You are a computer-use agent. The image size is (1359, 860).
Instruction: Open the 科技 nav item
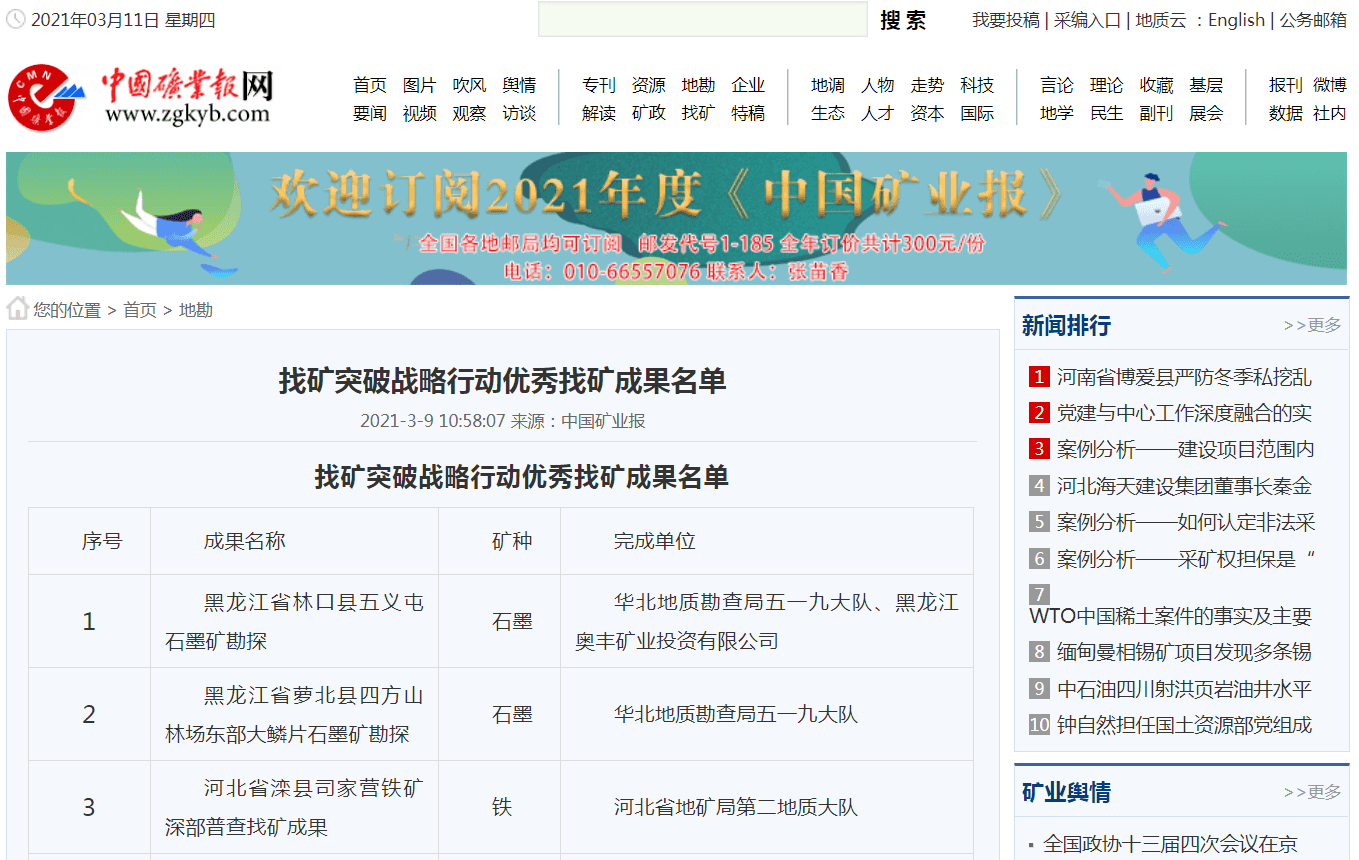(977, 85)
